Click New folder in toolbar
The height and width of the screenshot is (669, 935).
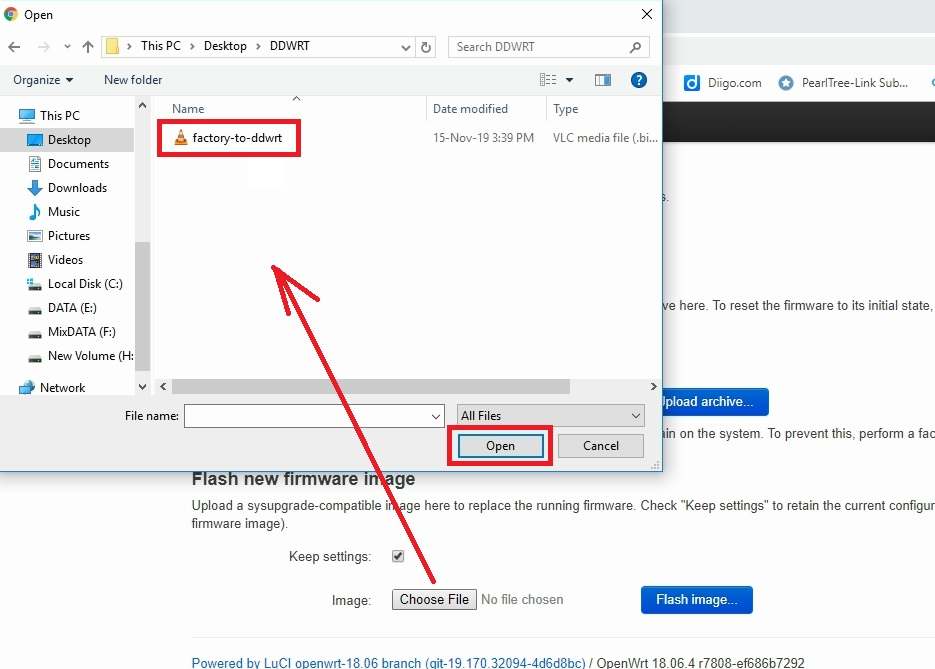[133, 80]
